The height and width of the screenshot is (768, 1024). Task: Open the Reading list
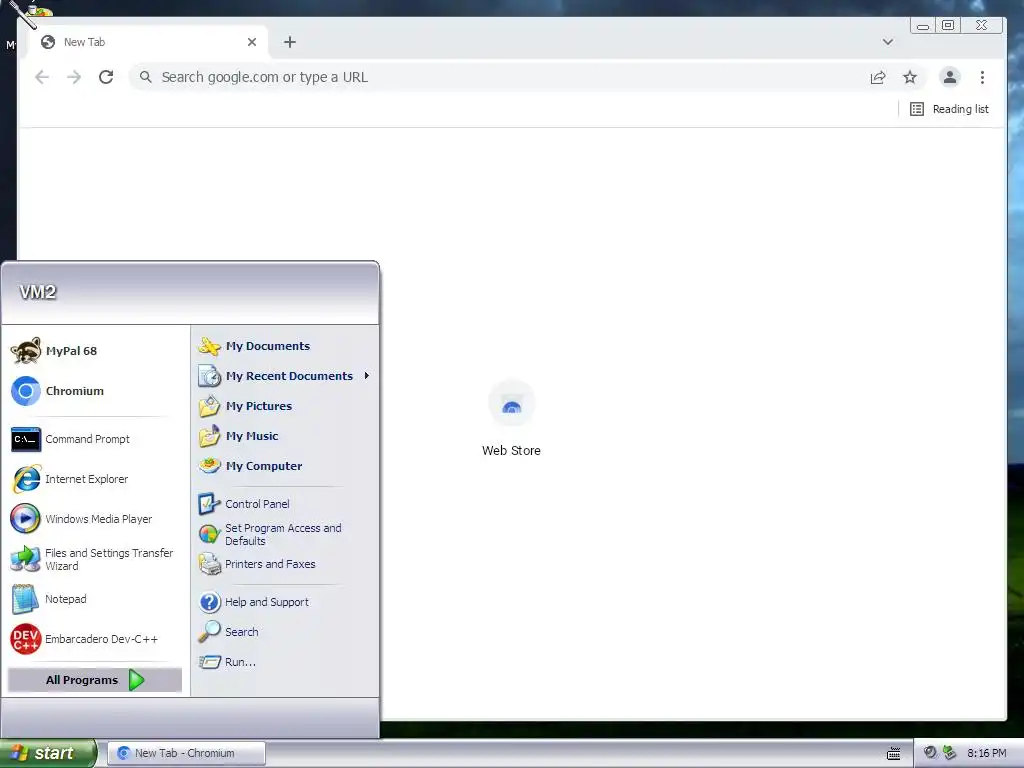(950, 109)
